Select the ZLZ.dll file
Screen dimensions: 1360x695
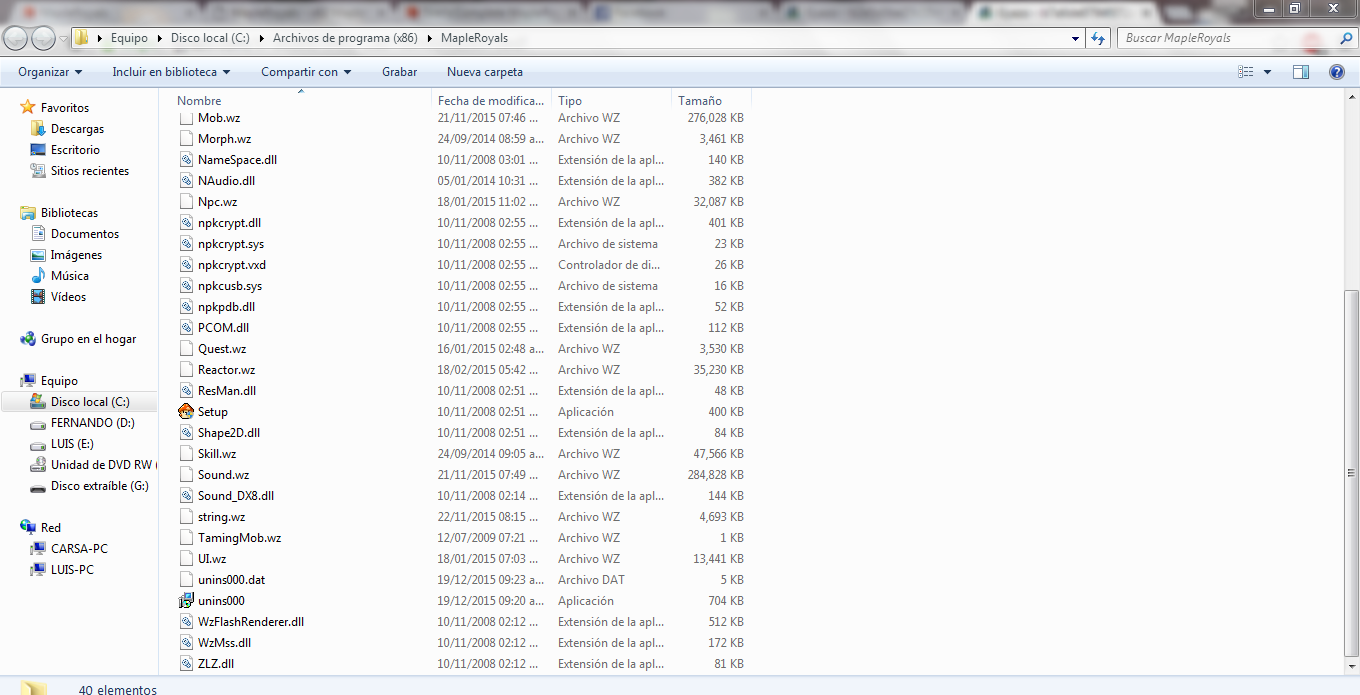[216, 664]
